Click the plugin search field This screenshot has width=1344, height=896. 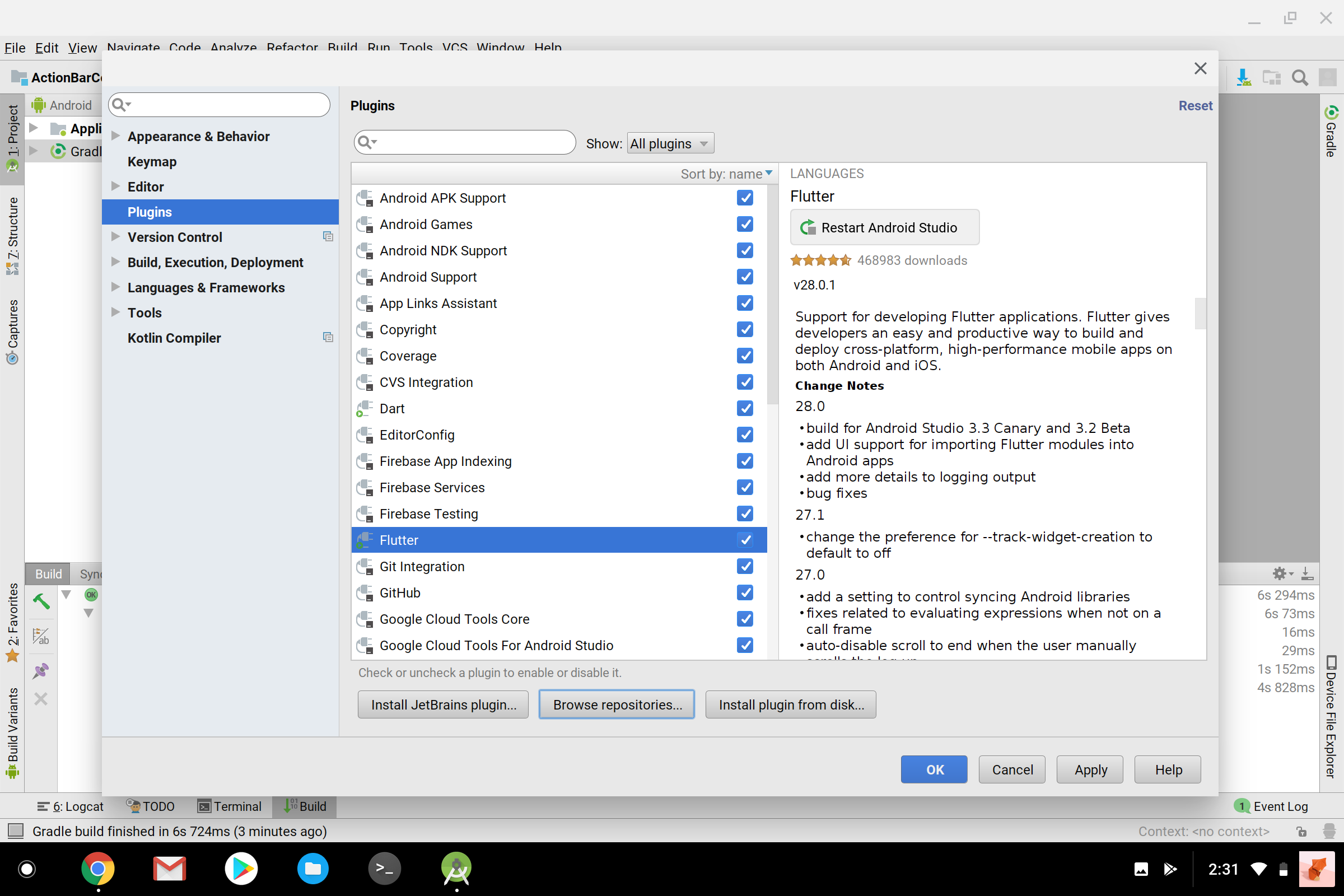point(464,142)
